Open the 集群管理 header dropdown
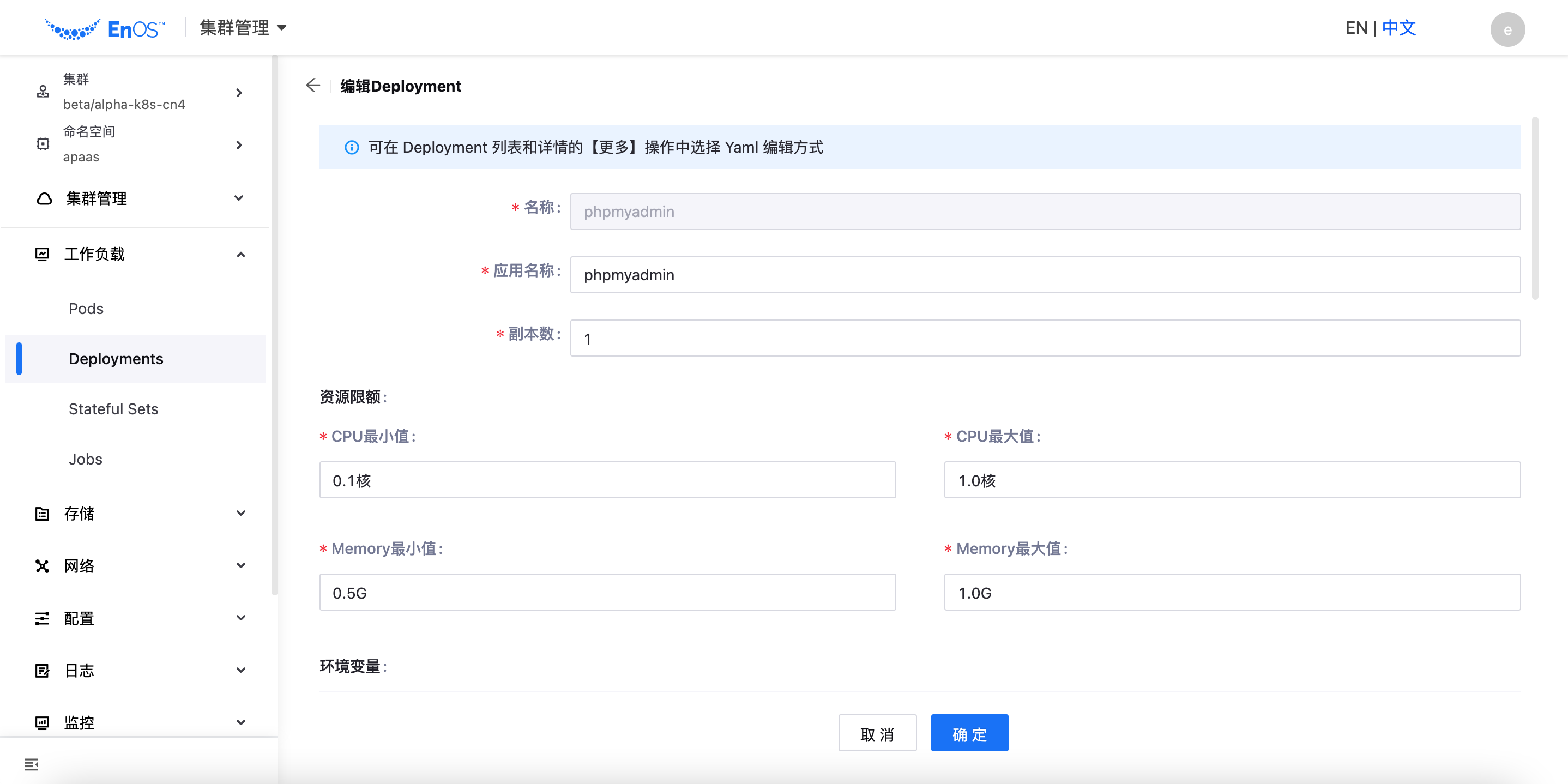 pyautogui.click(x=243, y=27)
